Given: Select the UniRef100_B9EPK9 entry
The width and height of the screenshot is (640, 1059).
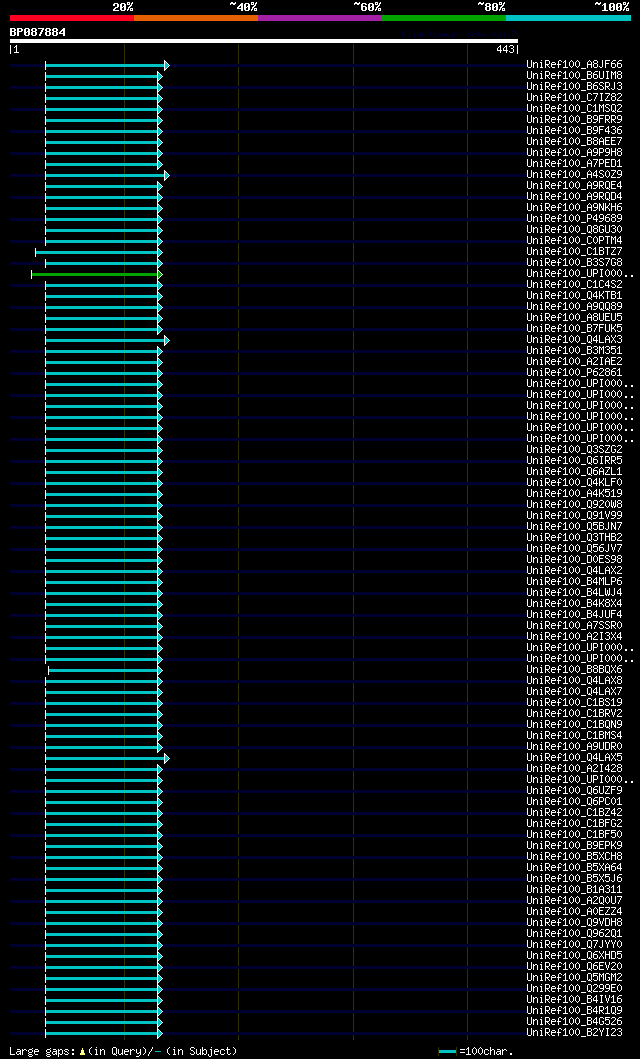Looking at the screenshot, I should click(575, 846).
